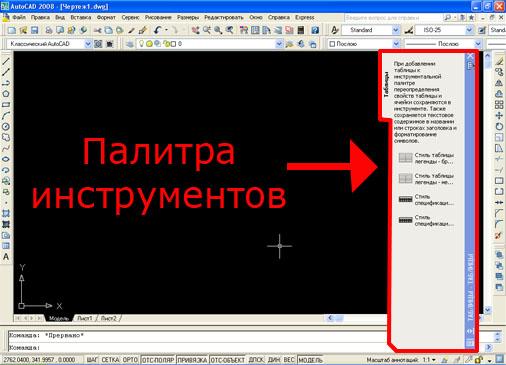The height and width of the screenshot is (365, 506).
Task: Create a new drawing with the New icon
Action: [12, 30]
